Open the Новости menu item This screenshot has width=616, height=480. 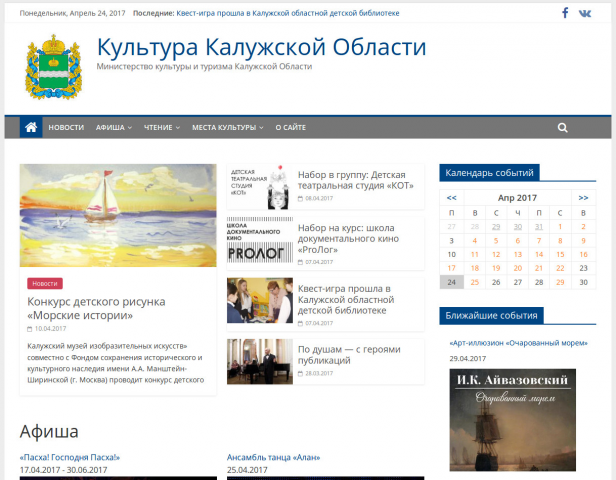66,128
